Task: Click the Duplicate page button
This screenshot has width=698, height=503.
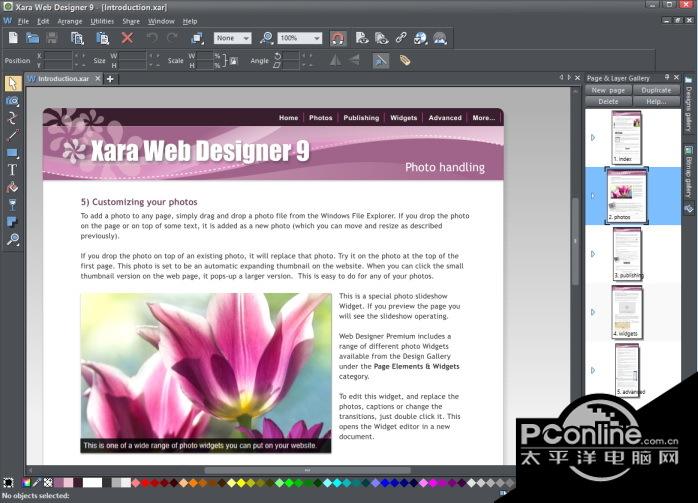Action: (x=656, y=90)
